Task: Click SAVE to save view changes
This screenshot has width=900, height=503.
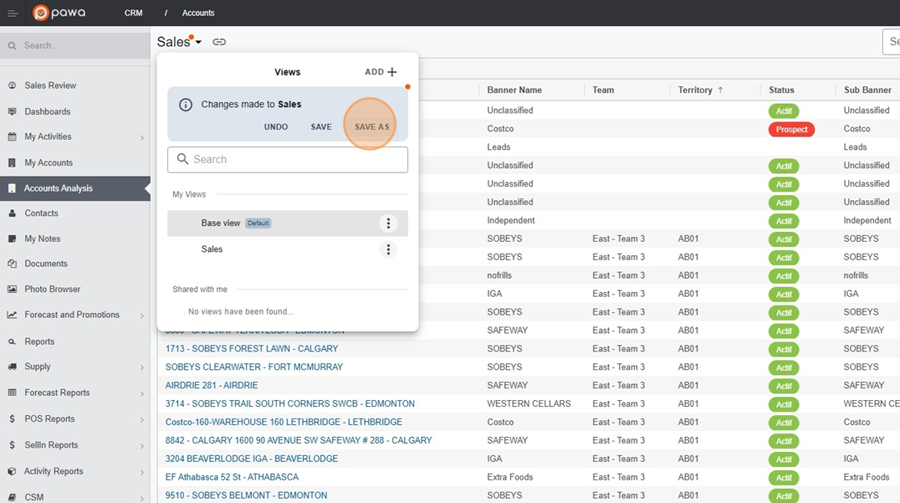Action: [321, 127]
